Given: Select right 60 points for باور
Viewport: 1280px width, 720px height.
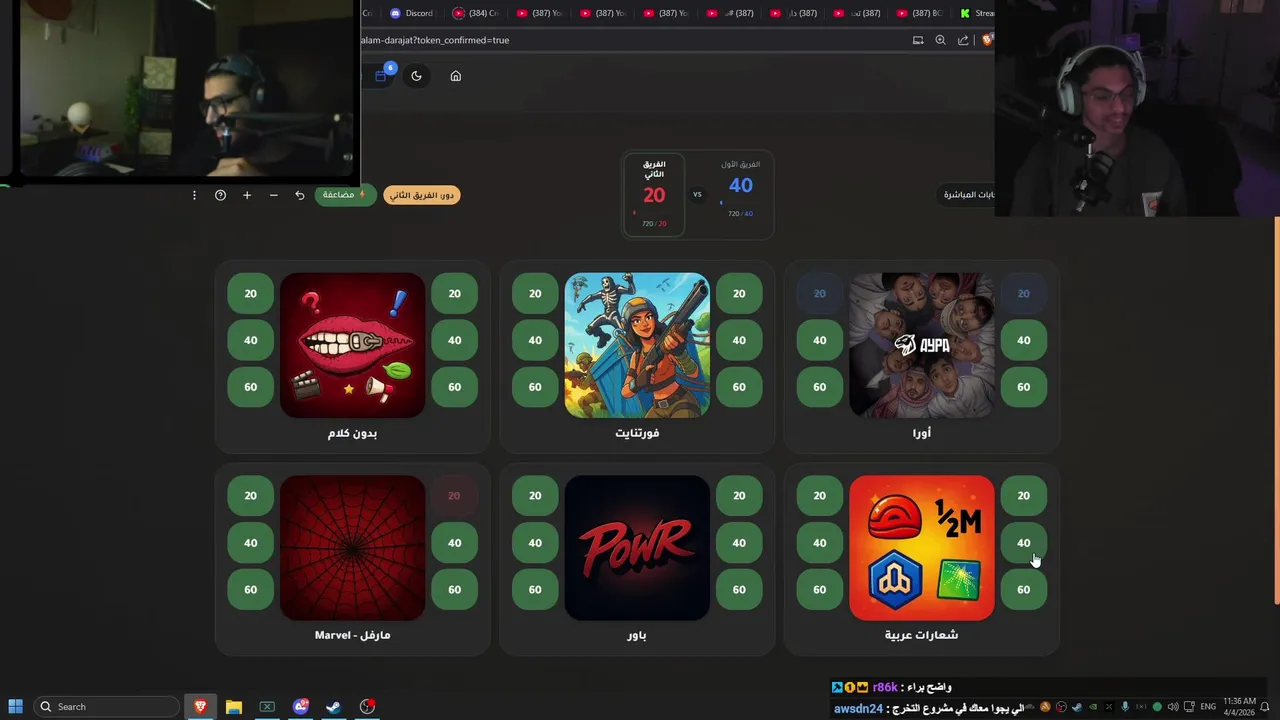Looking at the screenshot, I should coord(739,589).
